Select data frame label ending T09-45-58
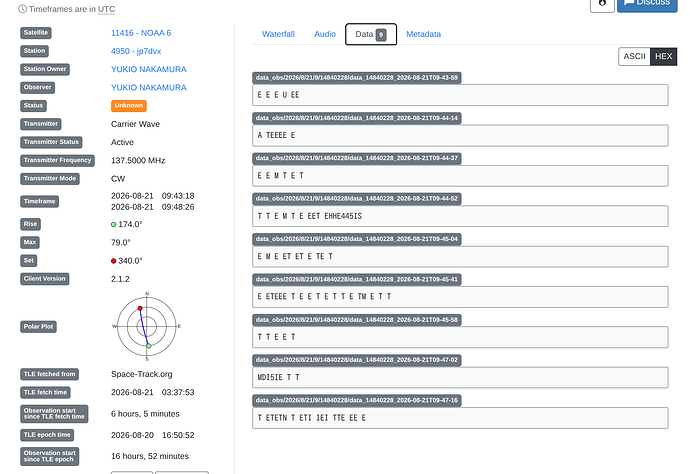 click(357, 320)
